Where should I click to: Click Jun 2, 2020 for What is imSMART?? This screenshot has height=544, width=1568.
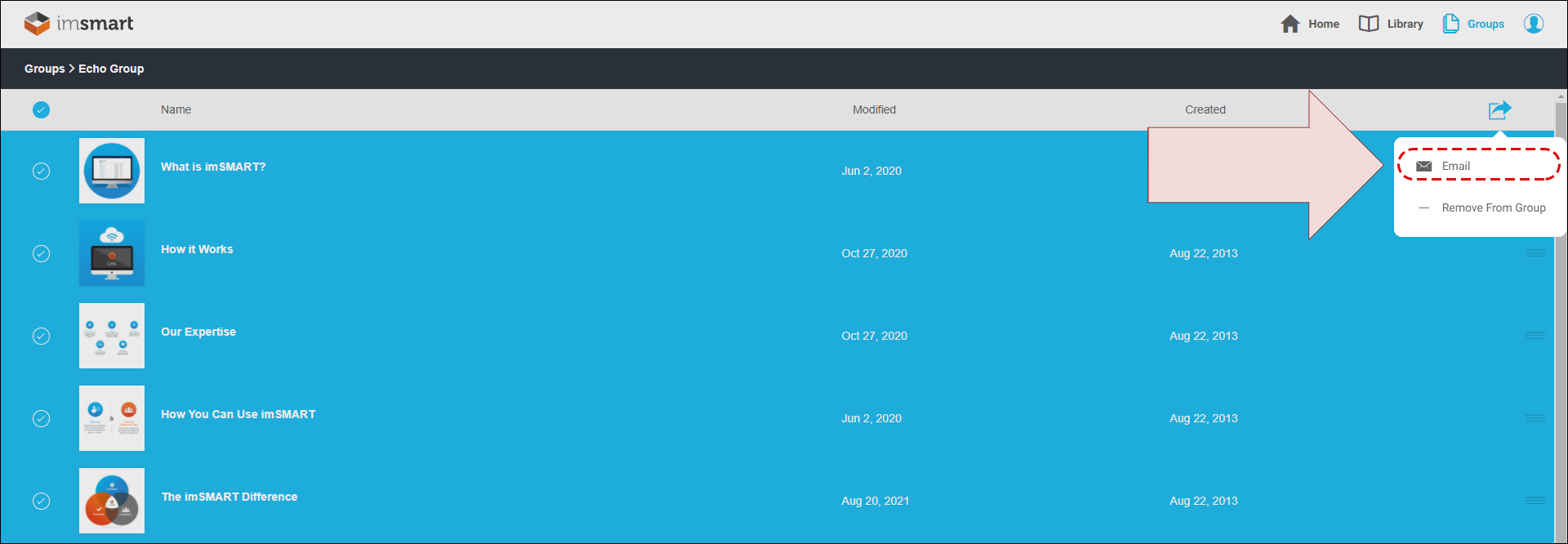tap(871, 171)
